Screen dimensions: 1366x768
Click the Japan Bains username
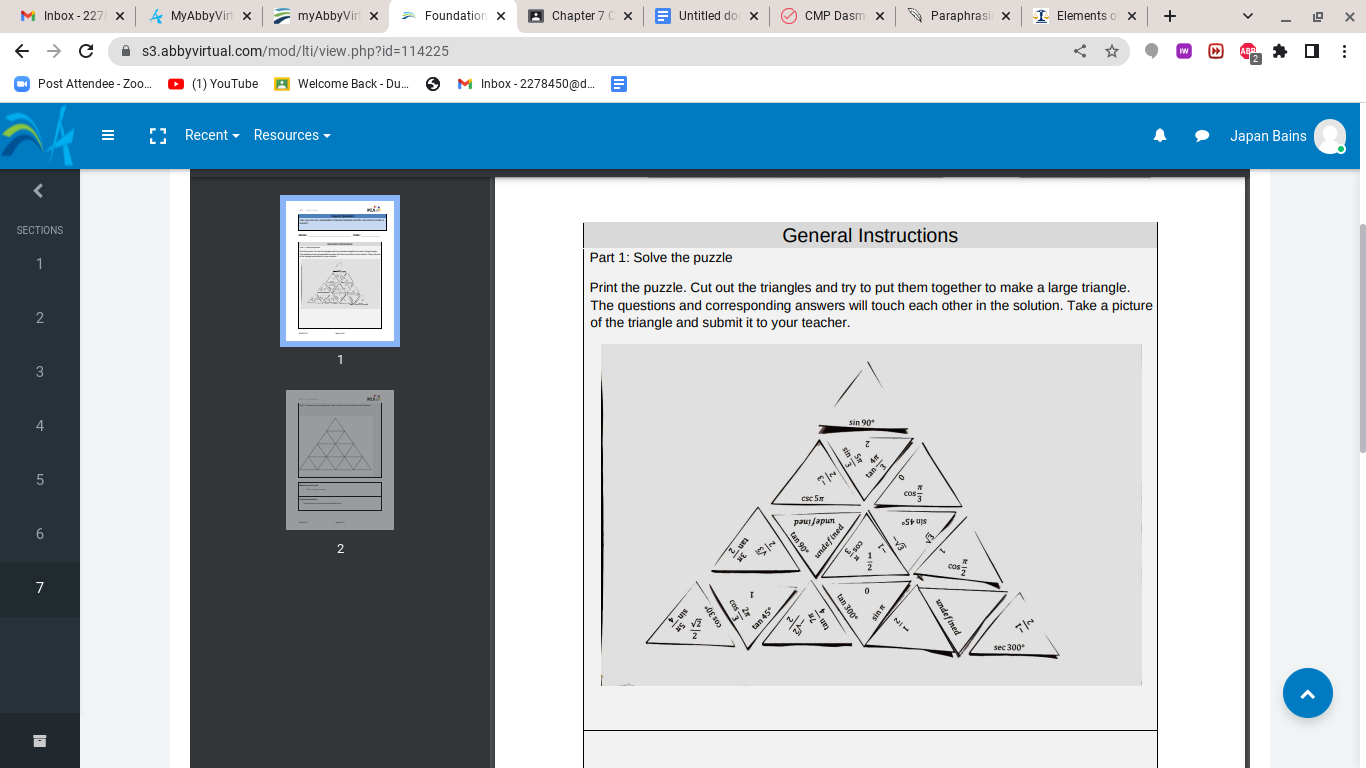(x=1268, y=136)
